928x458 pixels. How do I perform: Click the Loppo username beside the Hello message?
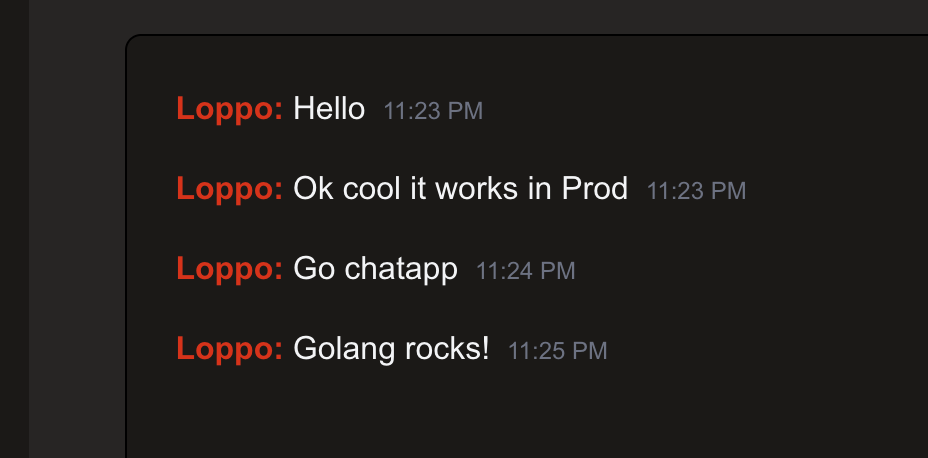click(x=229, y=108)
